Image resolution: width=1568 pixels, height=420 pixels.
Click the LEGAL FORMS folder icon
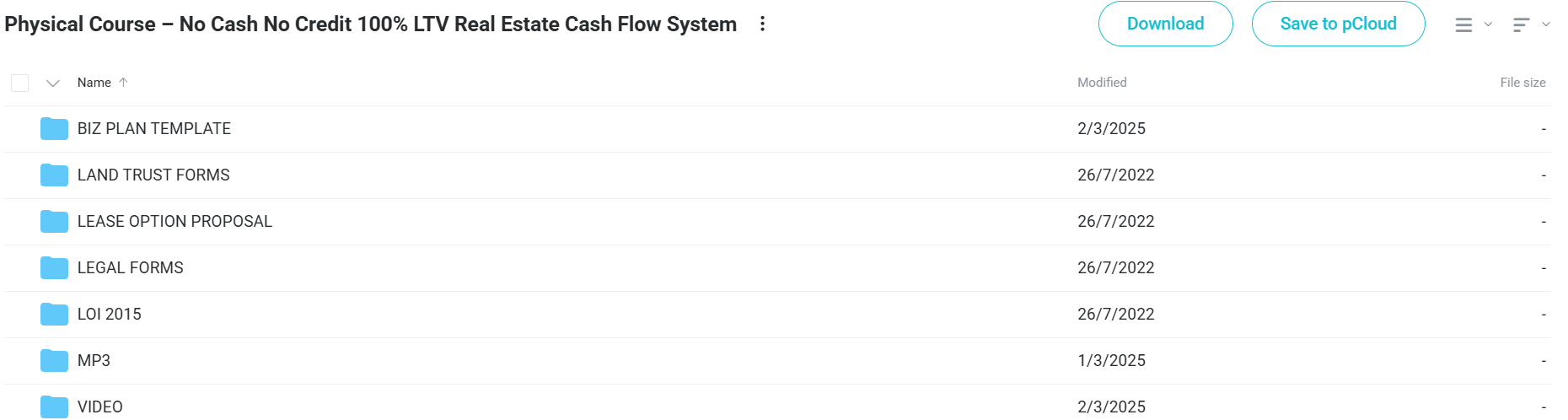(54, 268)
